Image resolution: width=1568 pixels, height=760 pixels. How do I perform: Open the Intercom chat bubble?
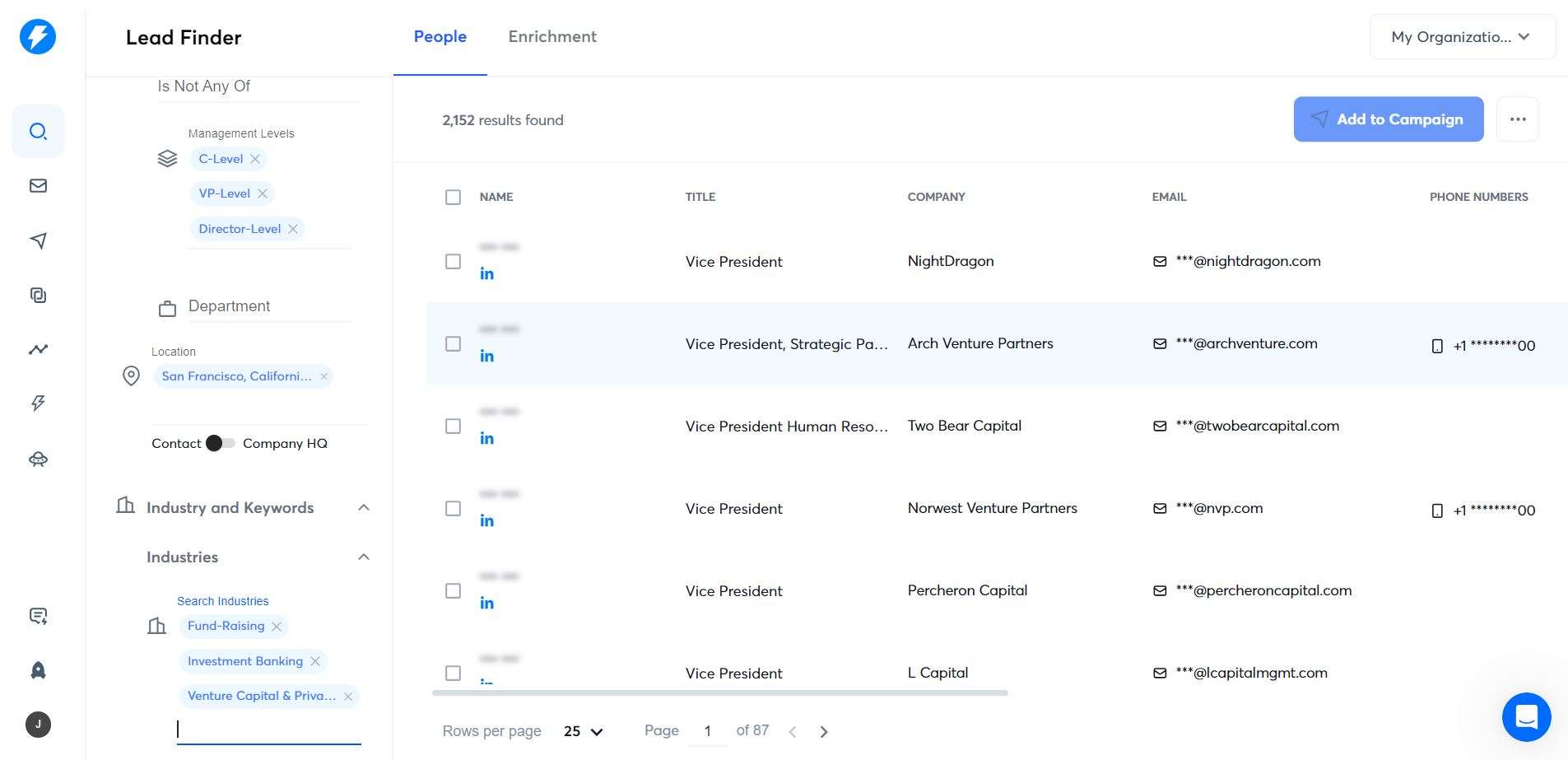point(1526,717)
